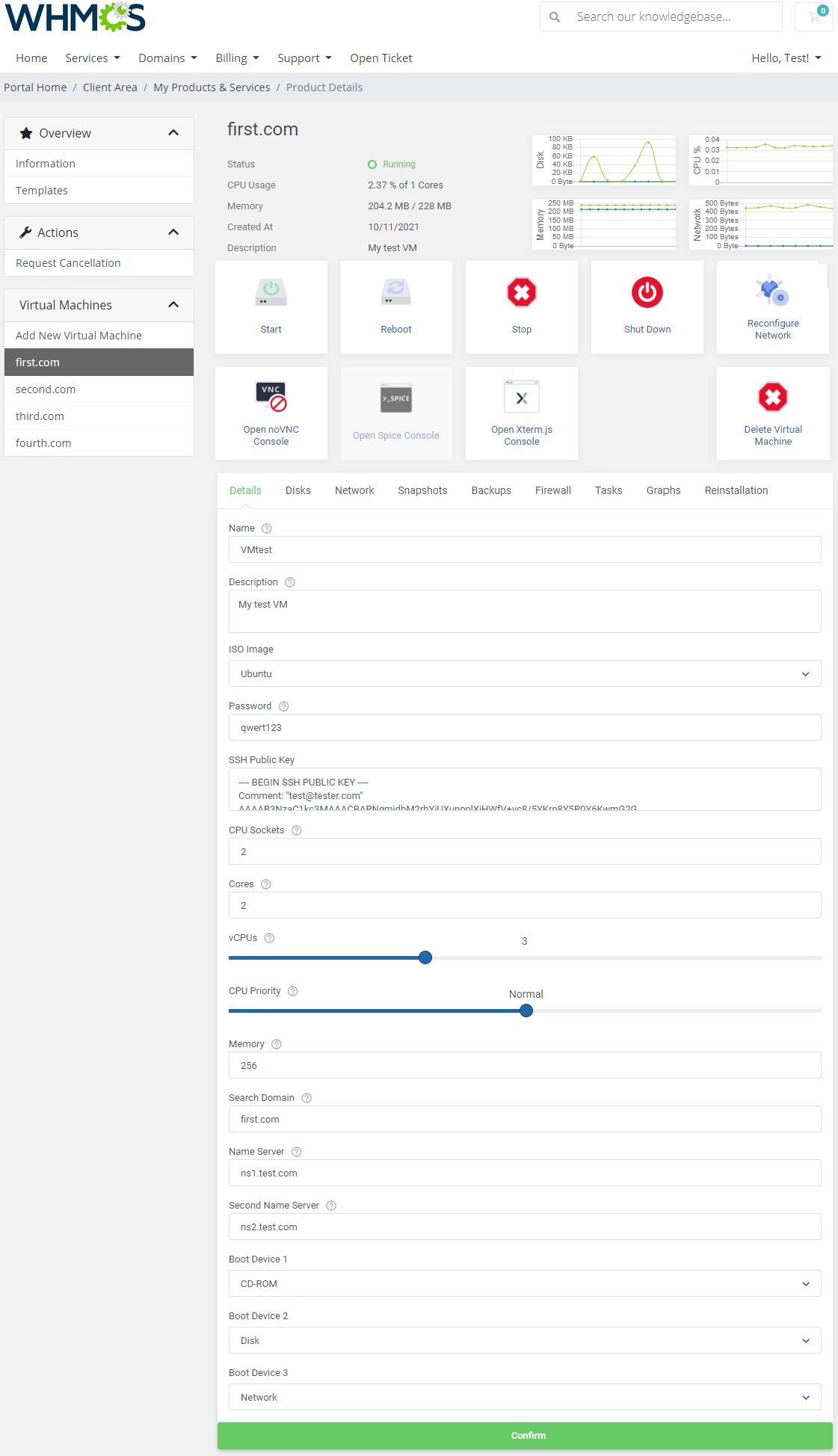Image resolution: width=838 pixels, height=1456 pixels.
Task: Click the red Stop icon
Action: coord(522,292)
